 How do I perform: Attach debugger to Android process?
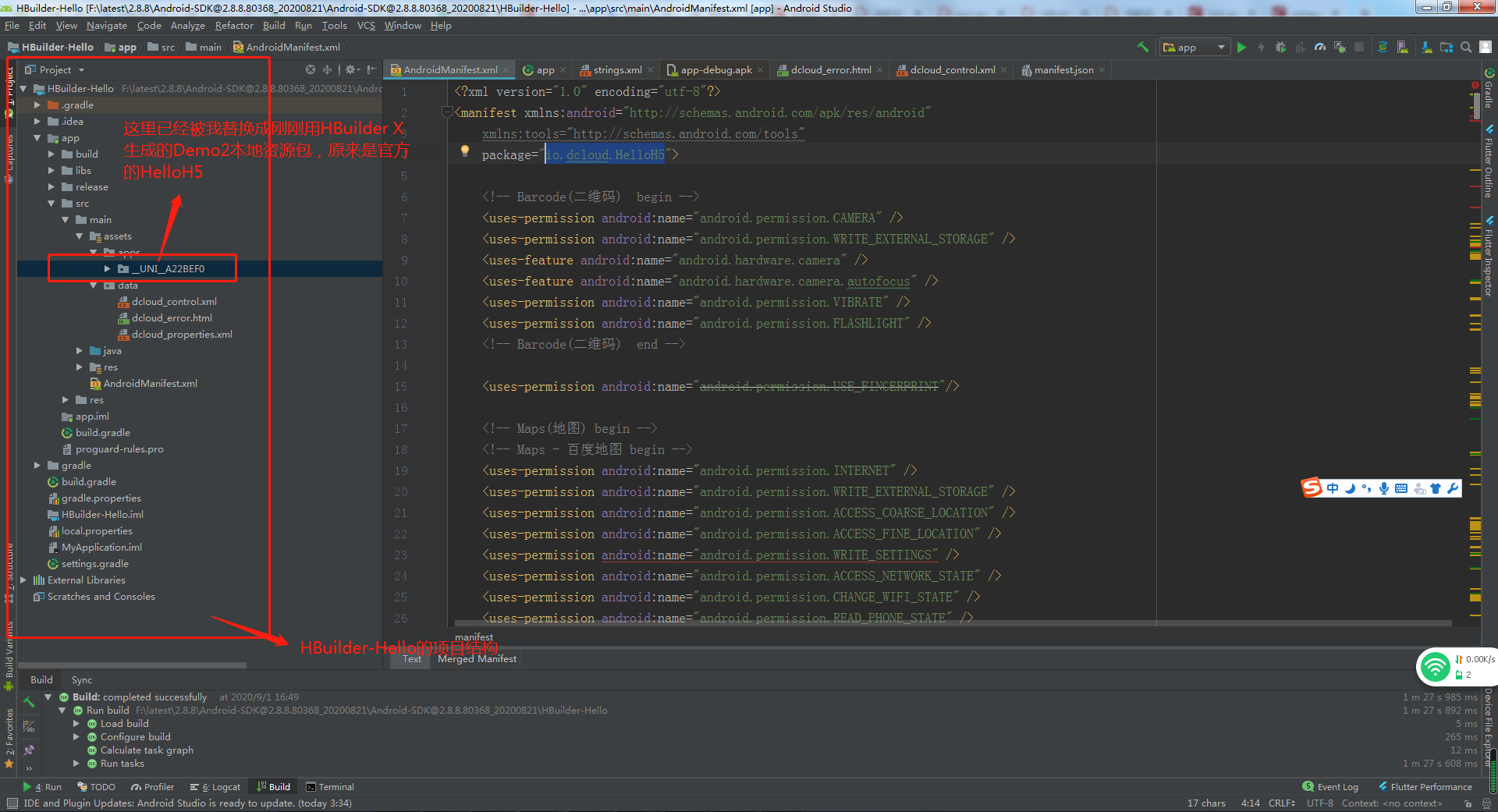[x=1340, y=47]
